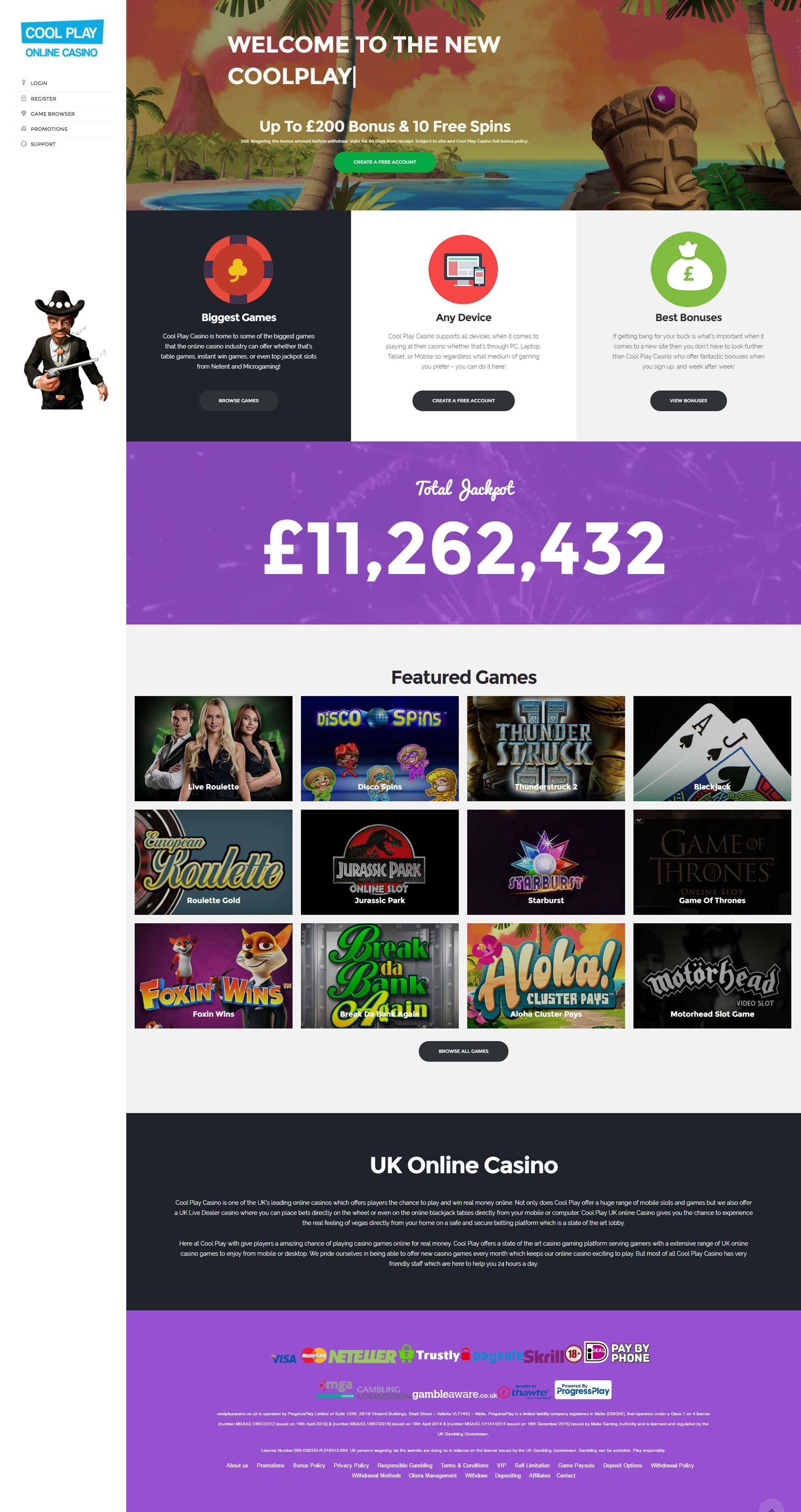Open the Starburst game thumbnail

546,862
